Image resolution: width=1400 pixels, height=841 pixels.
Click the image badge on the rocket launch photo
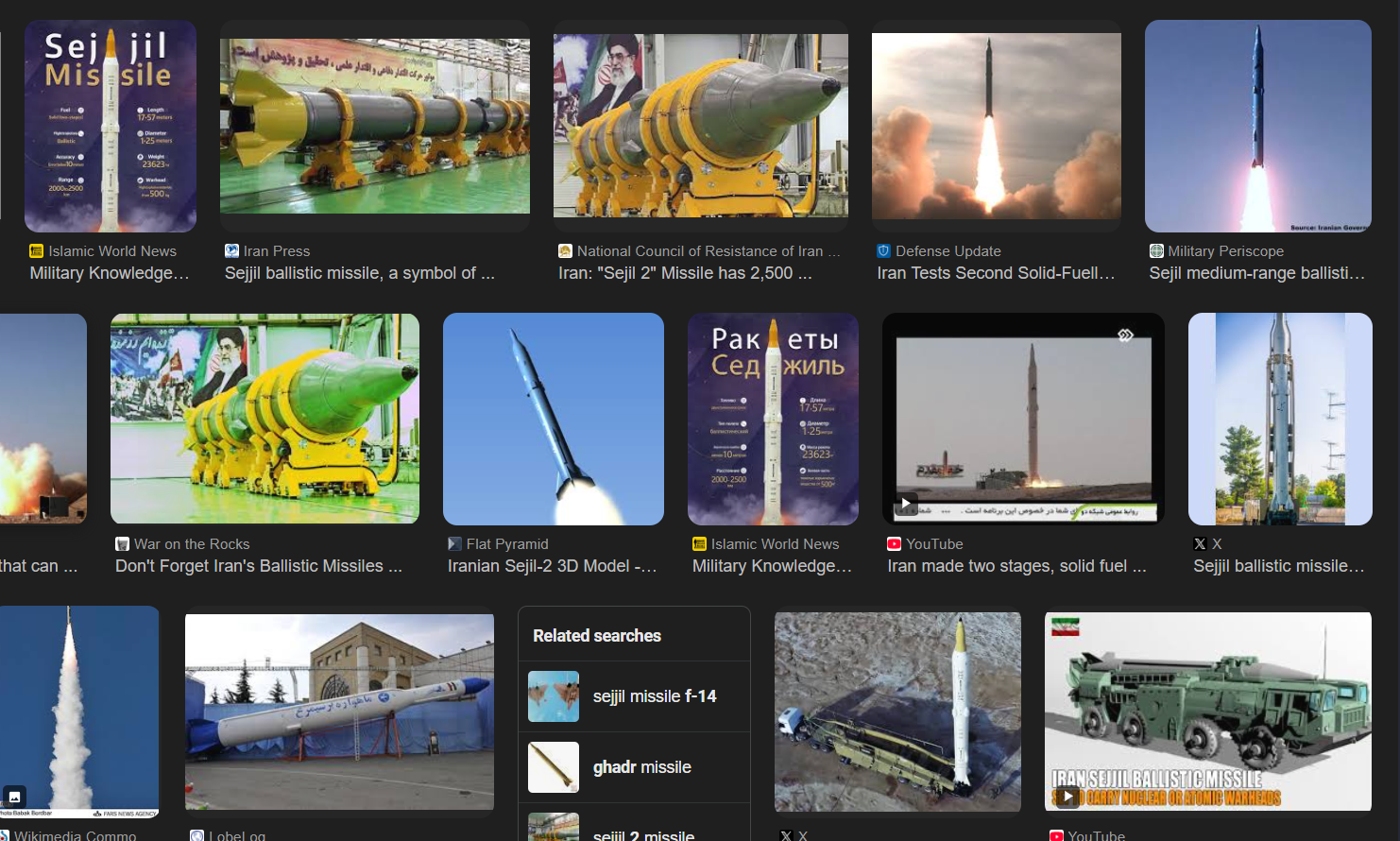[x=14, y=797]
